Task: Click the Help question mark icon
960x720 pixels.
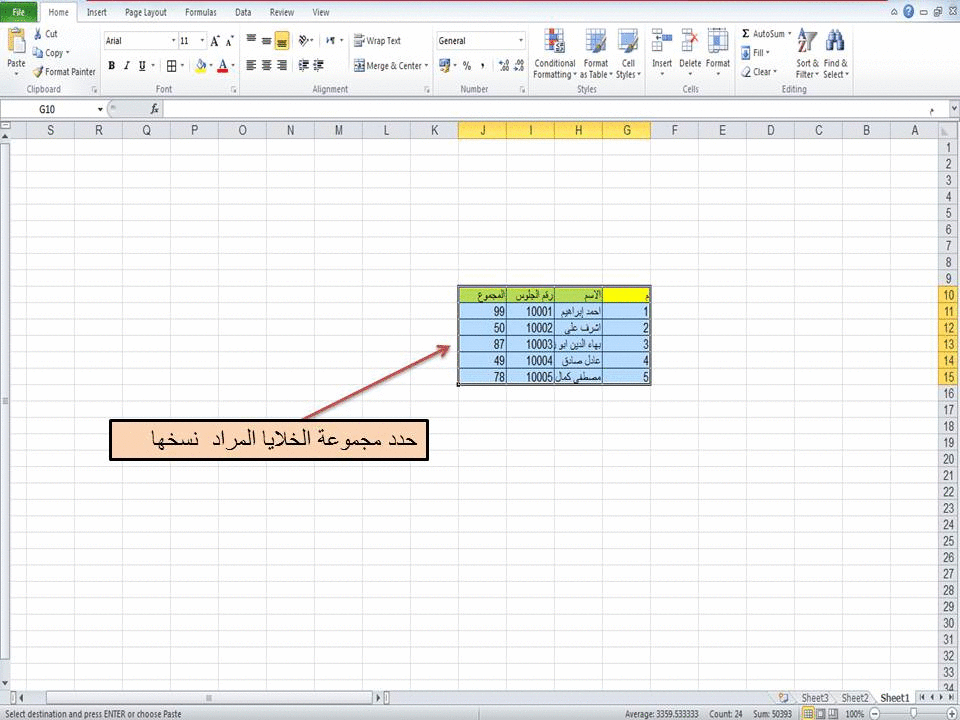Action: (x=909, y=12)
